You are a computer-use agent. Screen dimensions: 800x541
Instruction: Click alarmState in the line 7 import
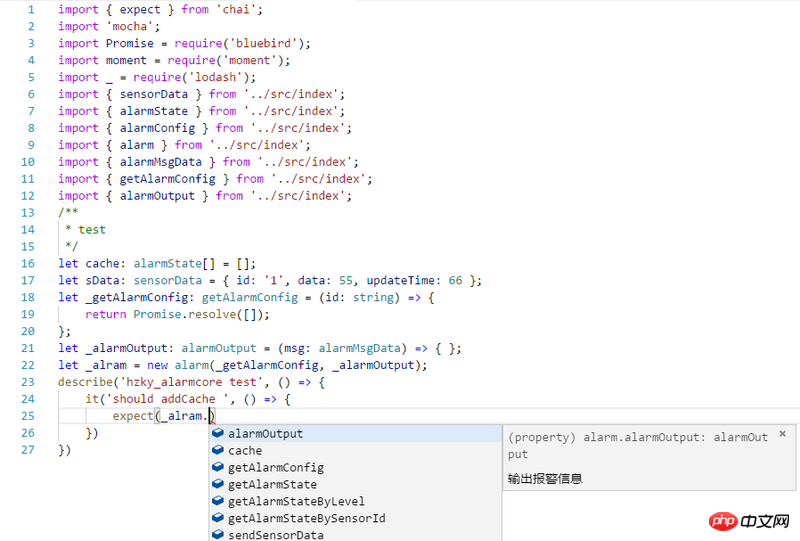pyautogui.click(x=154, y=111)
